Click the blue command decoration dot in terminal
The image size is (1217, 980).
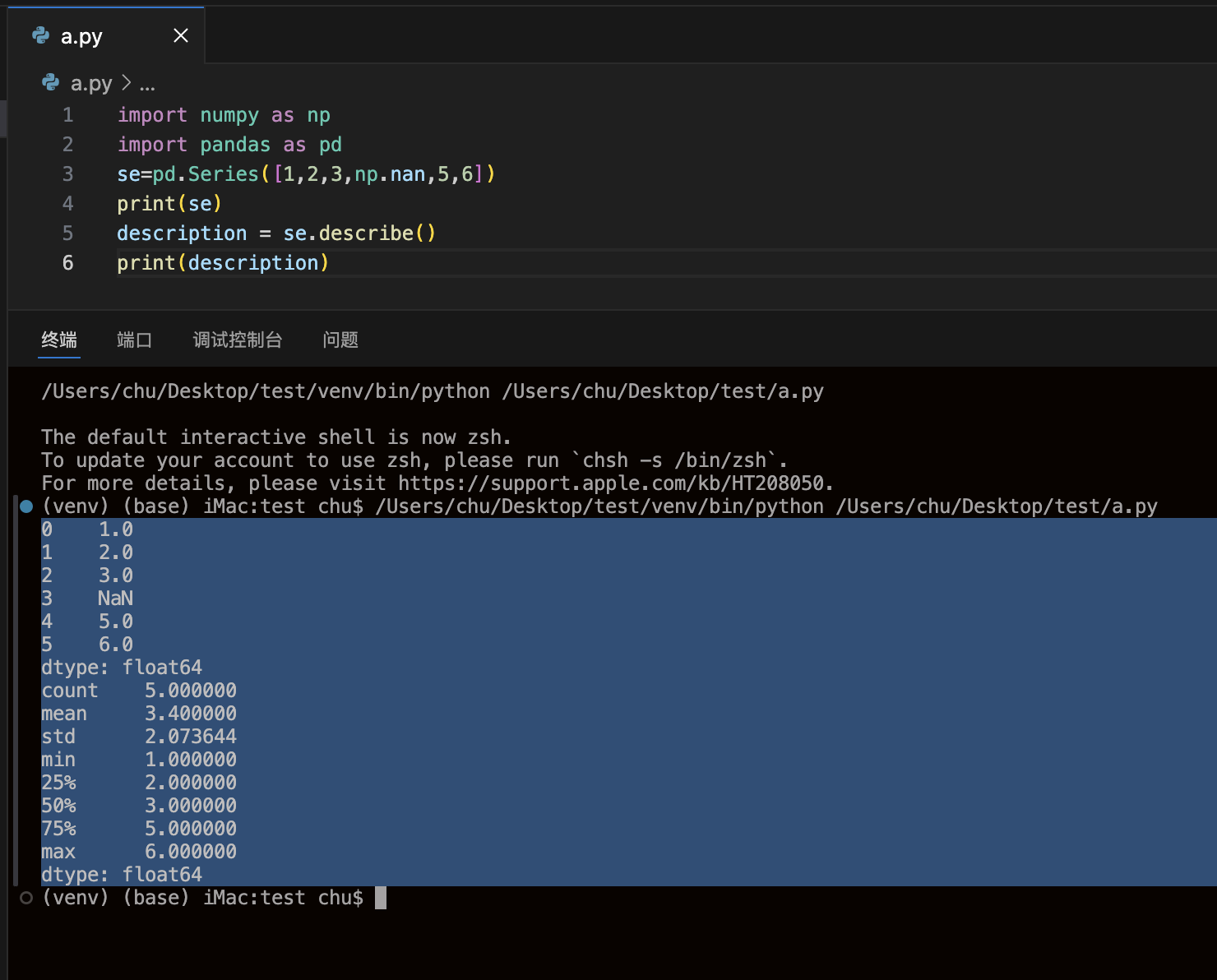click(x=26, y=506)
